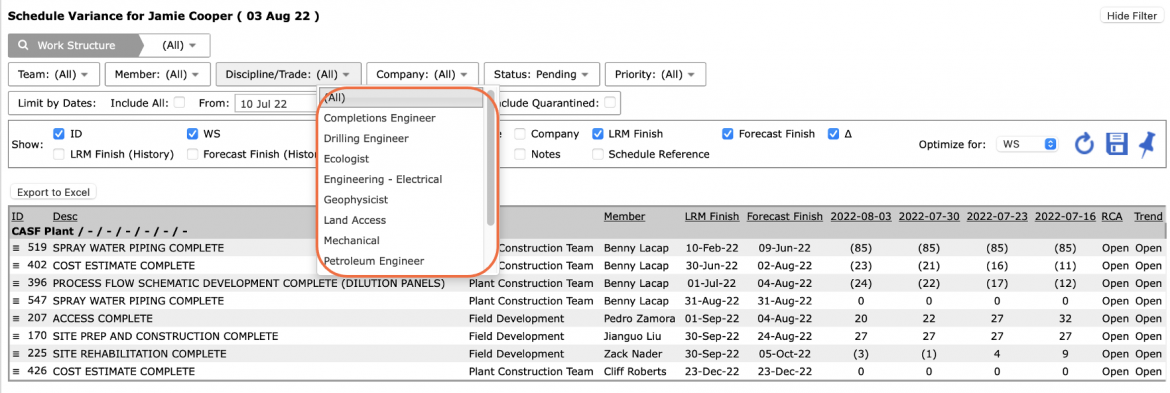1170x393 pixels.
Task: Click the 2022-07-23 column header
Action: pyautogui.click(x=997, y=216)
